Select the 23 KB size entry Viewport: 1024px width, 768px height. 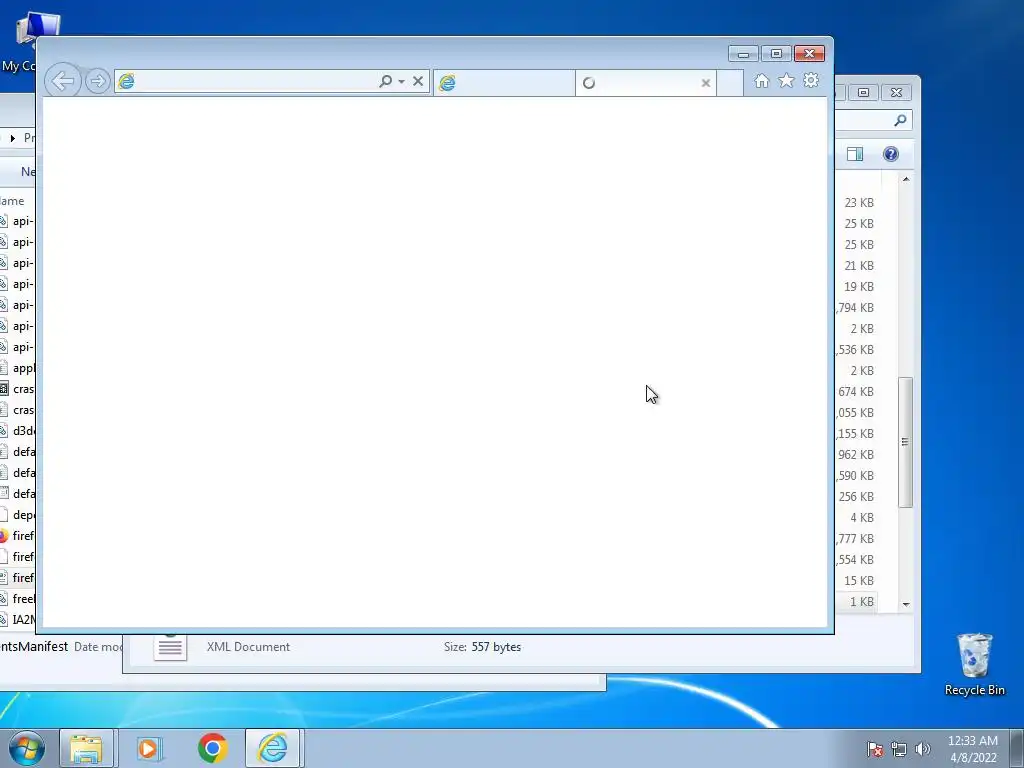(859, 203)
